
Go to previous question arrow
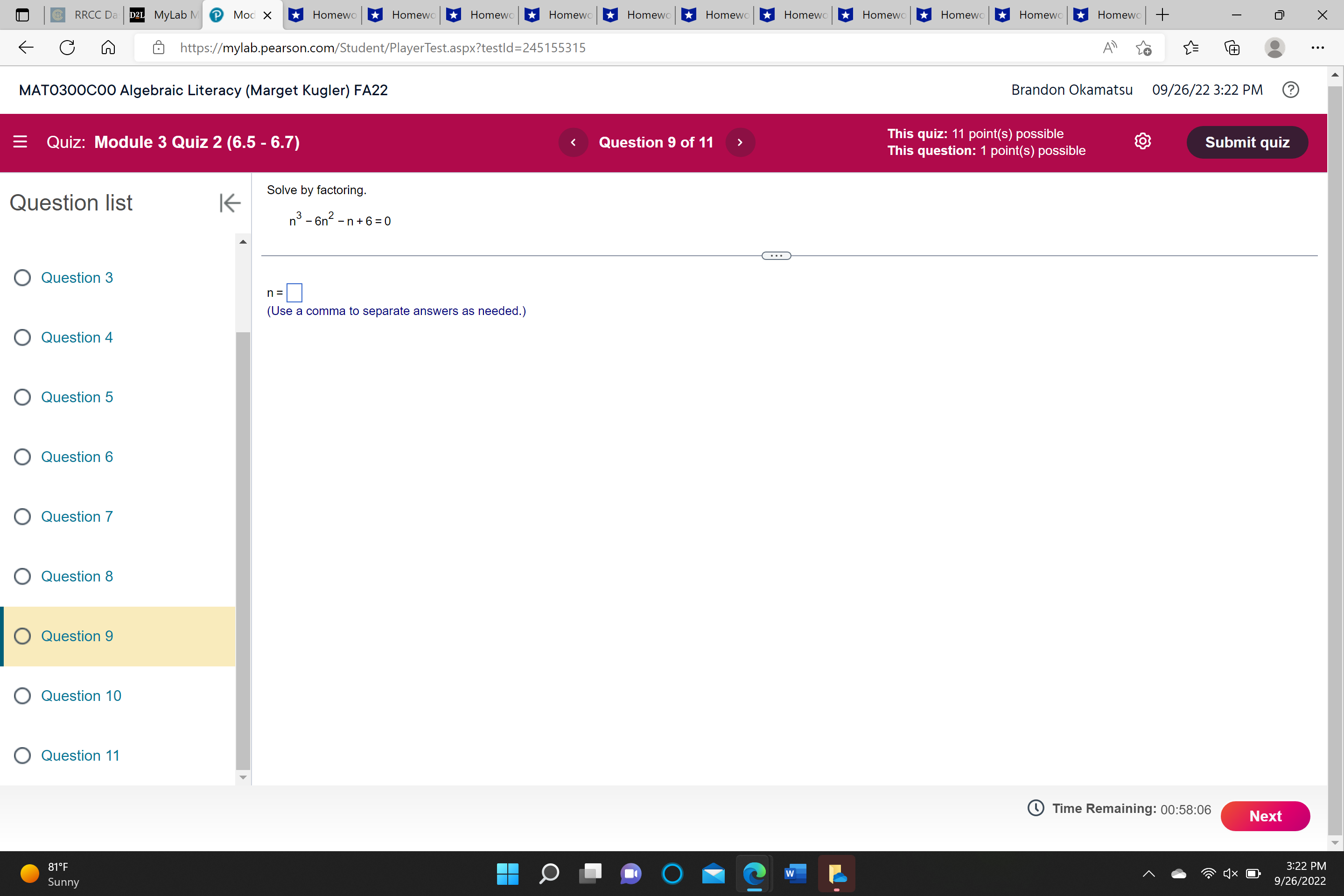[x=573, y=142]
